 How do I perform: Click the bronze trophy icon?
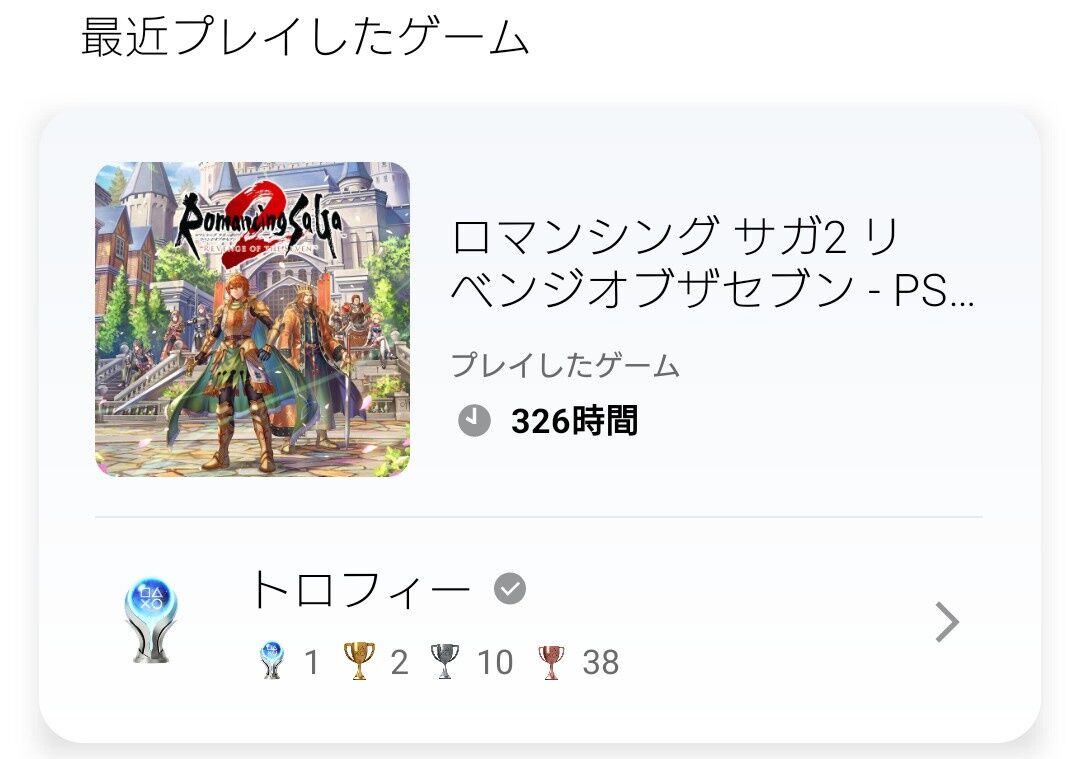pos(550,662)
